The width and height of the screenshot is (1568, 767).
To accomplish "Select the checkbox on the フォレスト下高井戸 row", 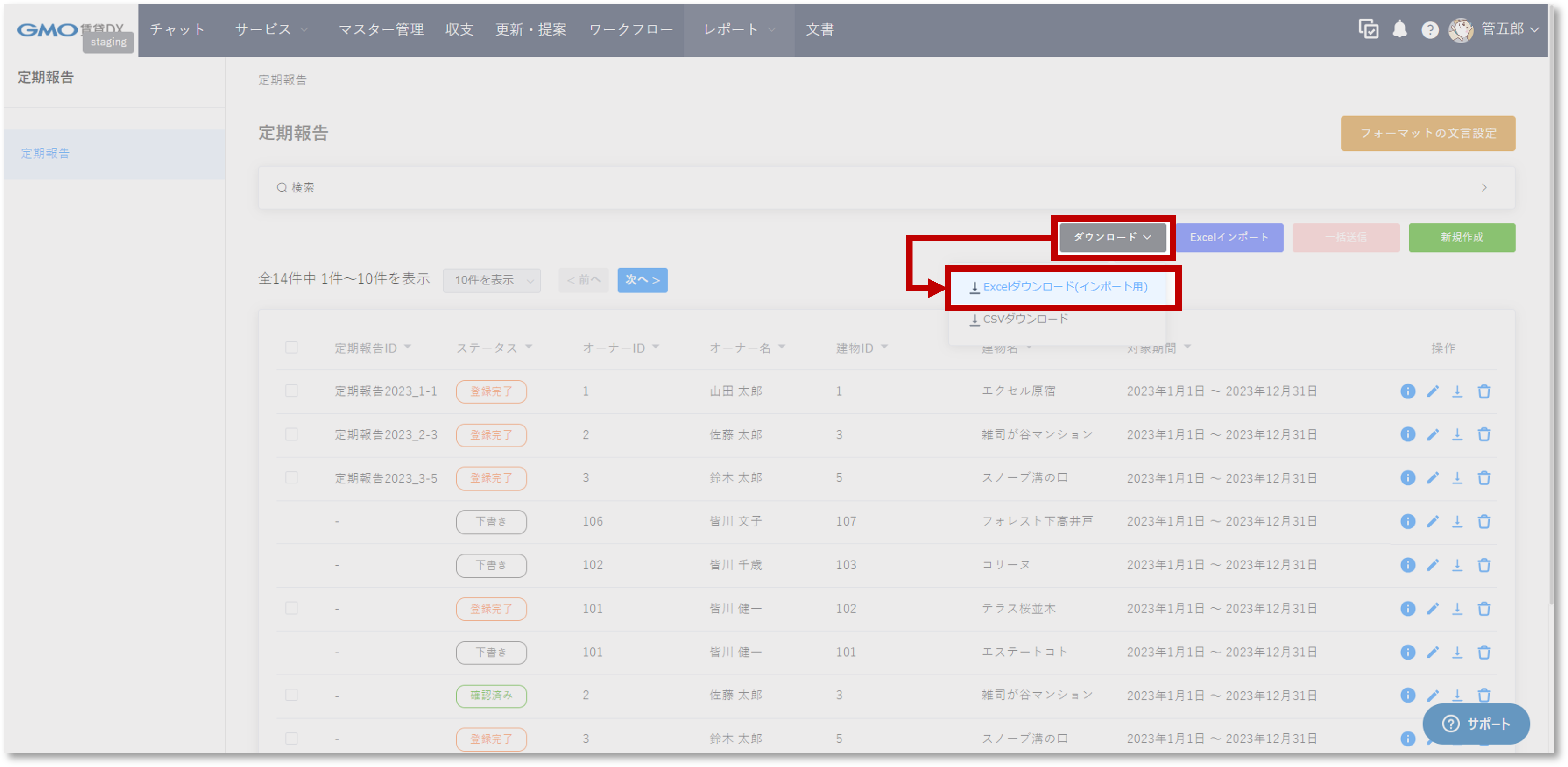I will [x=291, y=521].
